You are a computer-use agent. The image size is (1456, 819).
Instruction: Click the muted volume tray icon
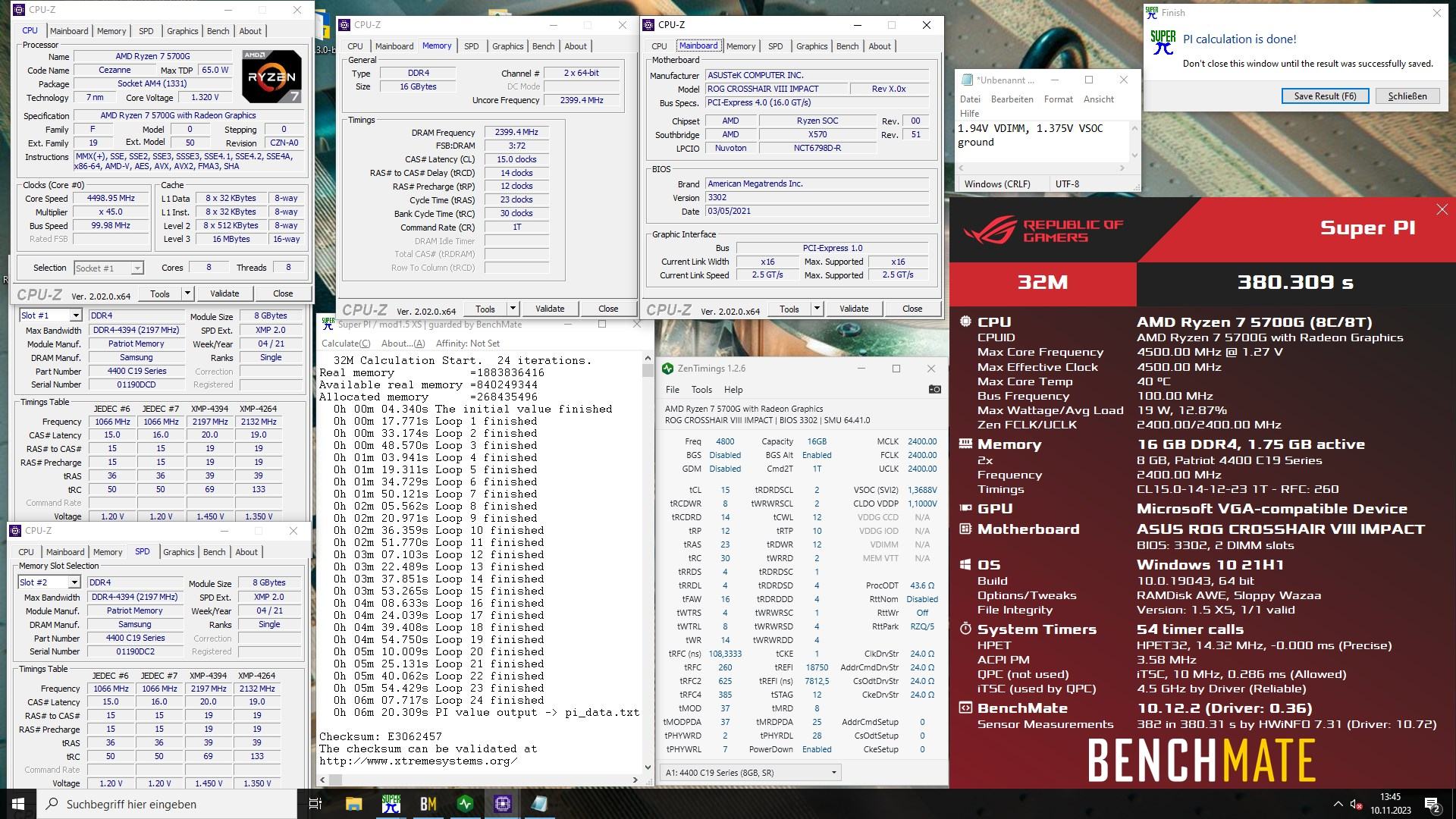(x=1356, y=804)
